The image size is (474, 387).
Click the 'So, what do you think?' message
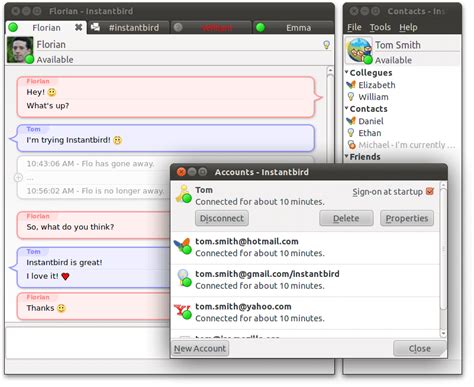coord(70,227)
